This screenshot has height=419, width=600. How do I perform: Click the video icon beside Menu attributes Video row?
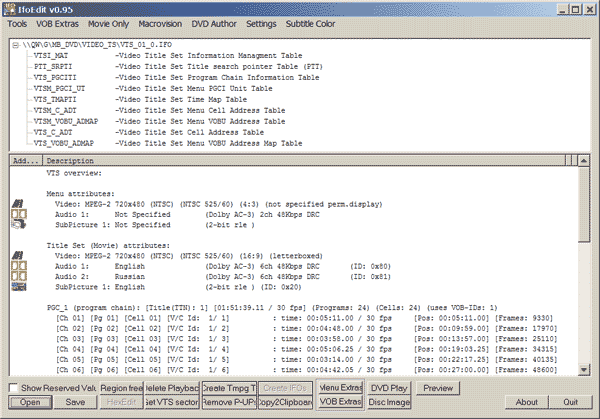(18, 204)
